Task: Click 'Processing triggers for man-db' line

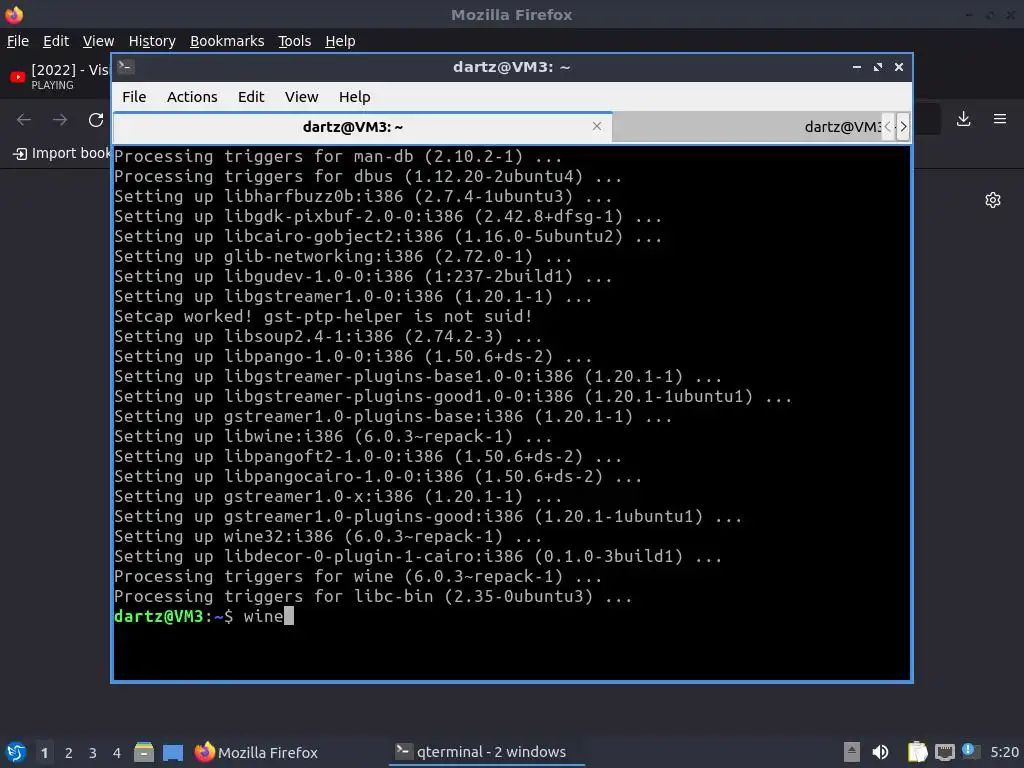Action: 338,156
